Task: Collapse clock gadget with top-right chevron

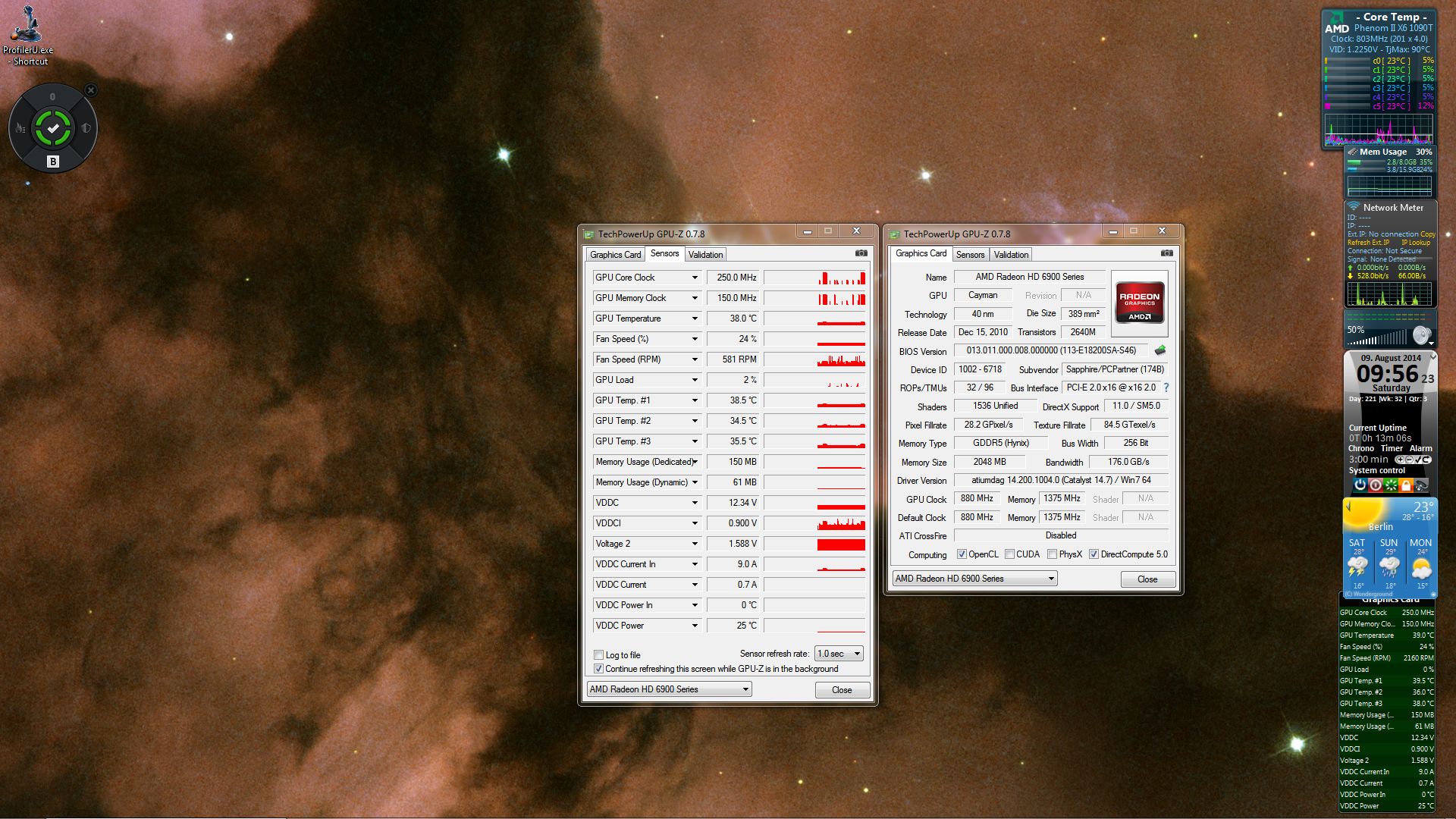Action: pyautogui.click(x=1432, y=356)
